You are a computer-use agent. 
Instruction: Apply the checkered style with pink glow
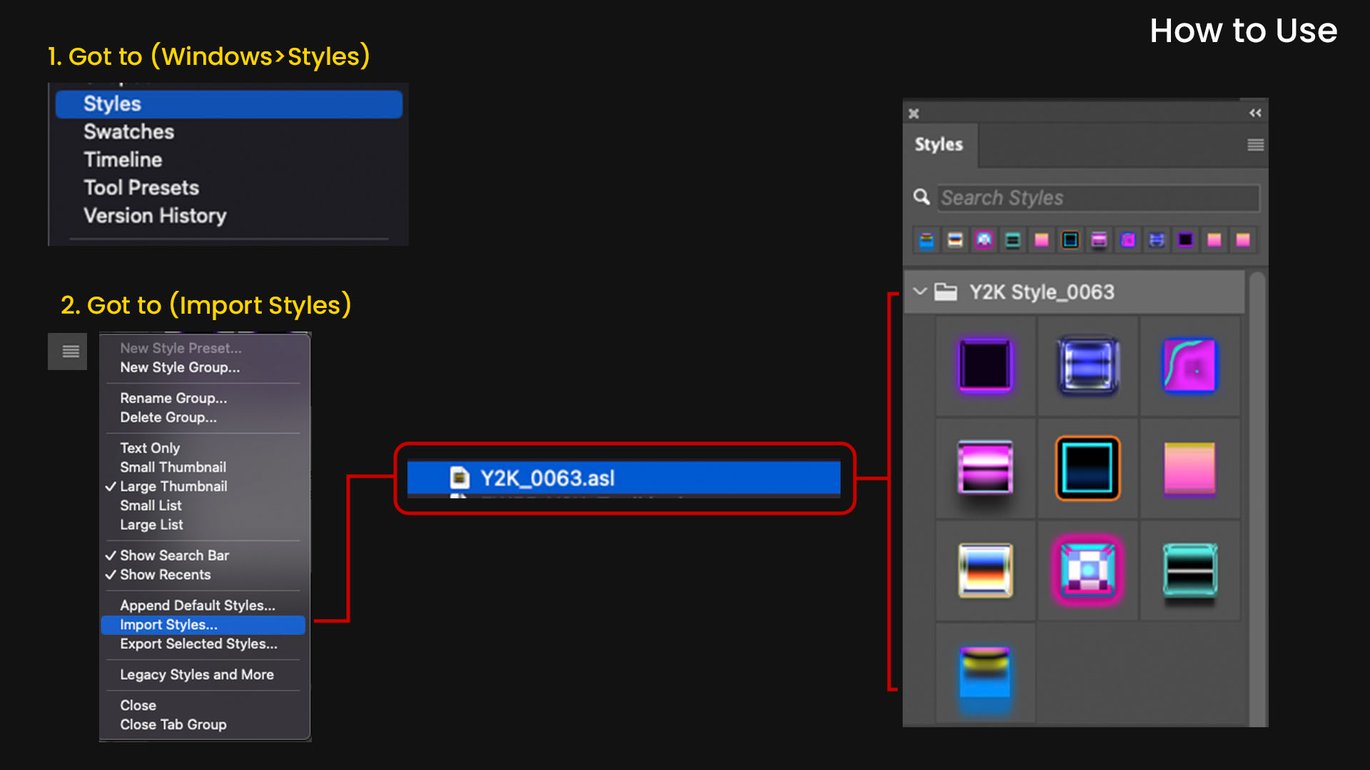(1087, 570)
